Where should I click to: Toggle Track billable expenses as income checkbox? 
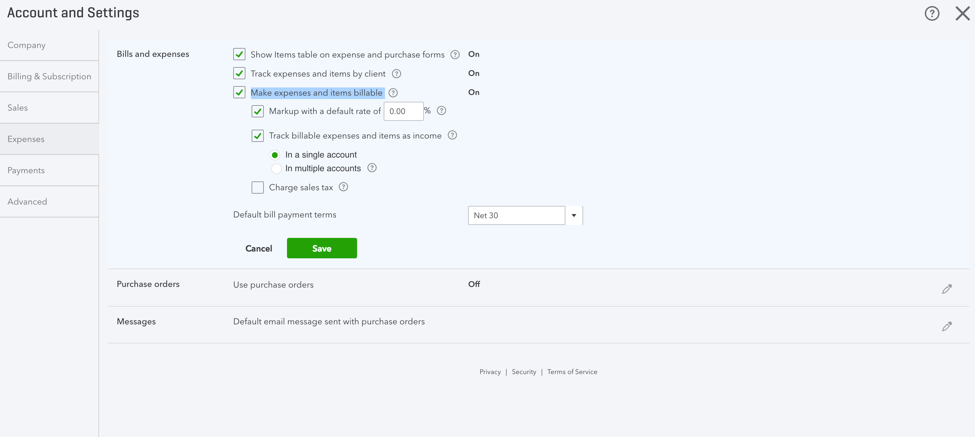tap(257, 136)
